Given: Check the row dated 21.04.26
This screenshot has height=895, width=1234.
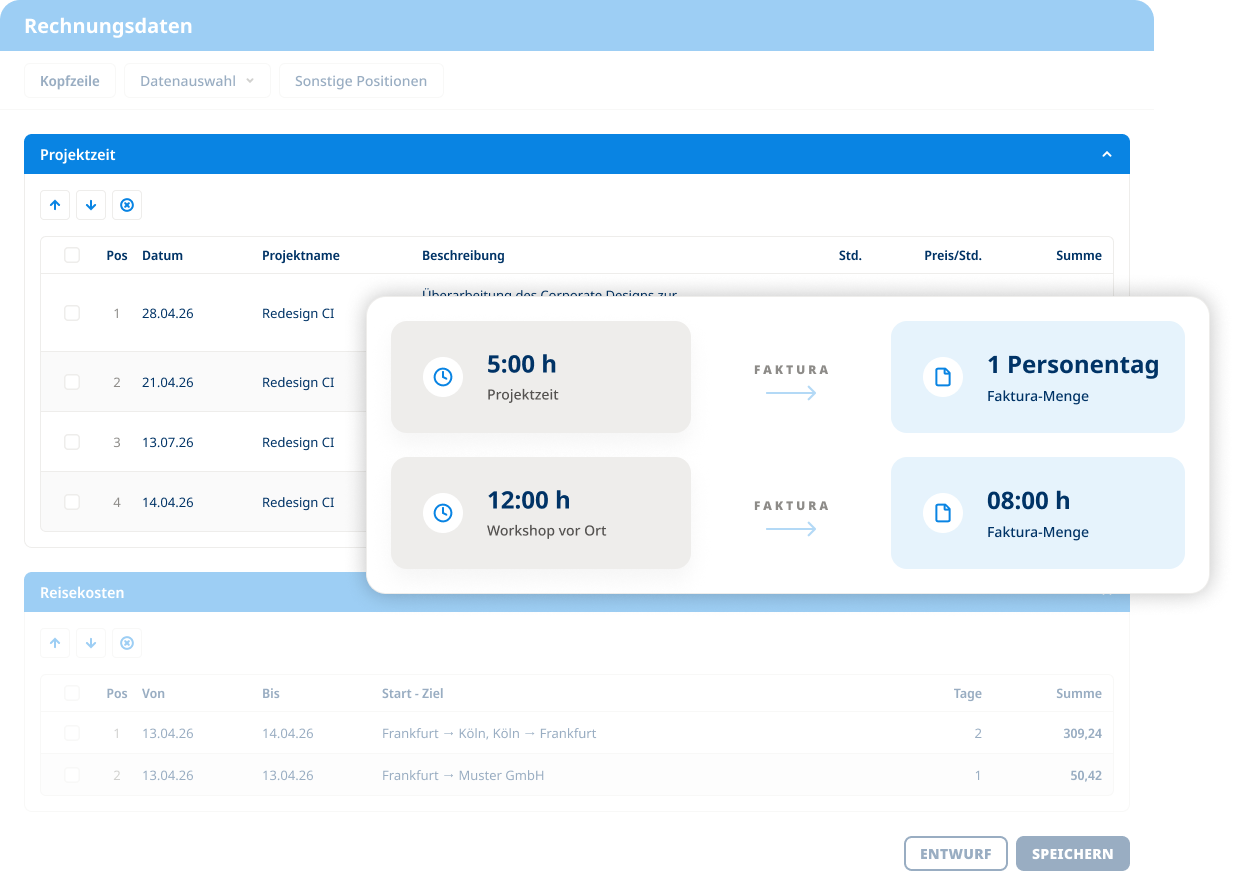Looking at the screenshot, I should click(72, 382).
